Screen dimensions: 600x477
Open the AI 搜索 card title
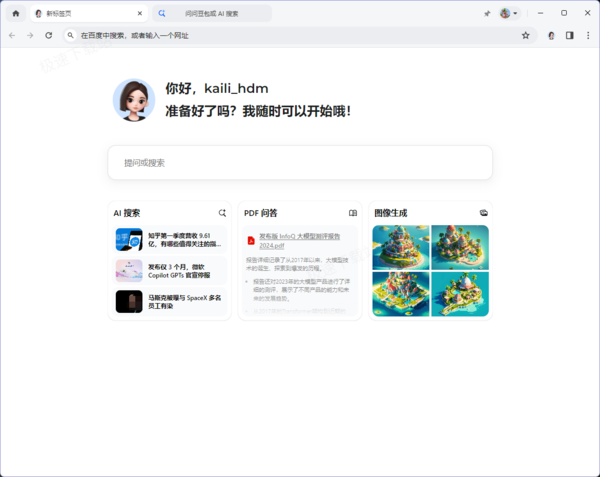click(127, 213)
